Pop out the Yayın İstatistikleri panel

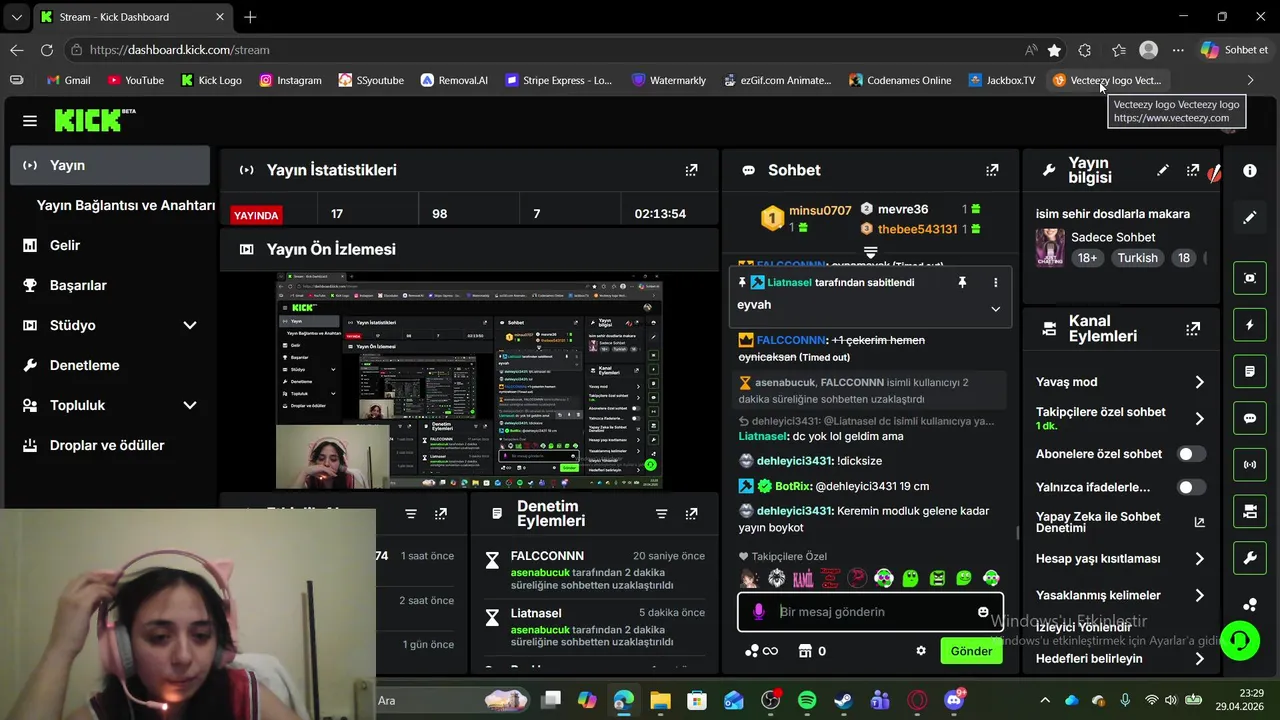click(691, 170)
